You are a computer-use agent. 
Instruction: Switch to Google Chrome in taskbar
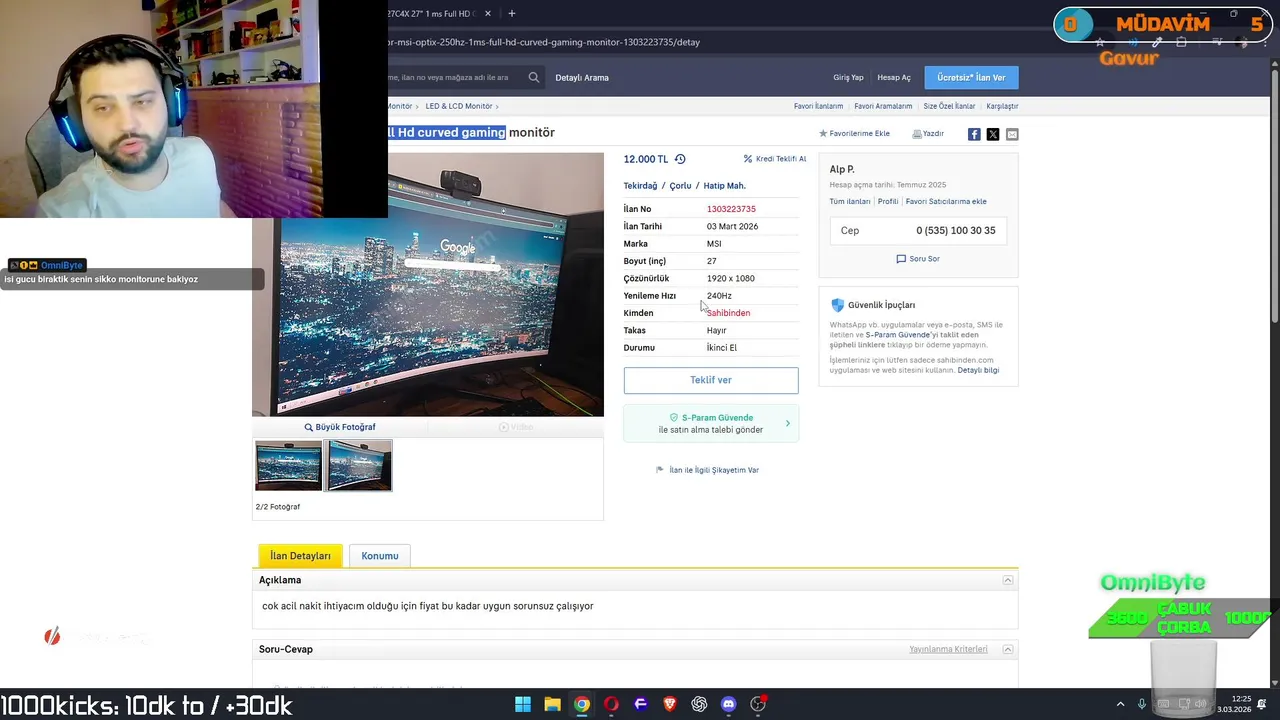(x=582, y=704)
